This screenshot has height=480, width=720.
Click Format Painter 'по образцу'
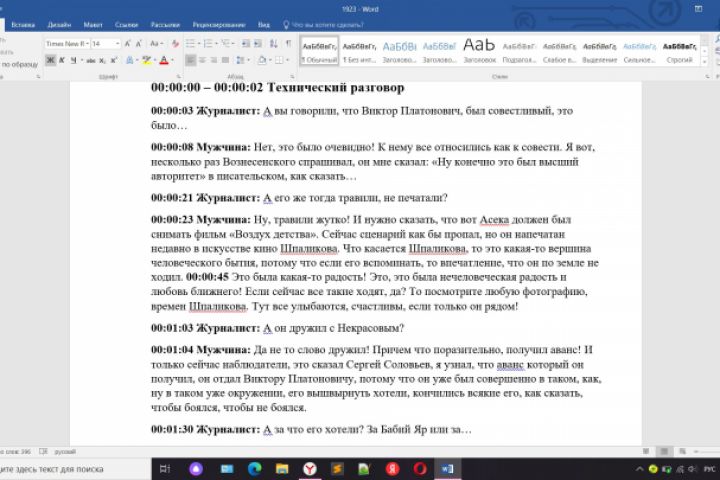pos(19,64)
